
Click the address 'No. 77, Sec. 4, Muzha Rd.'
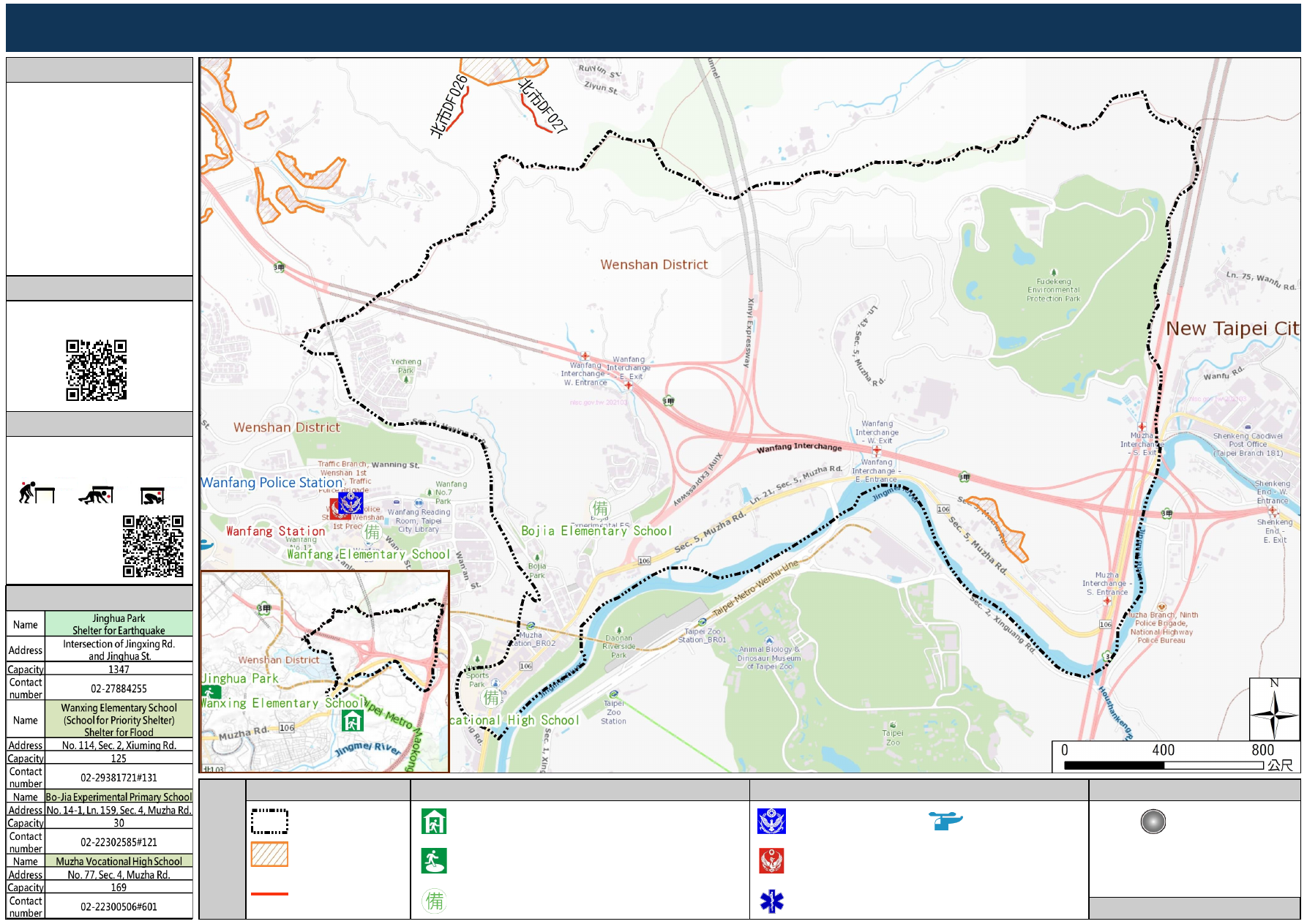tap(119, 874)
